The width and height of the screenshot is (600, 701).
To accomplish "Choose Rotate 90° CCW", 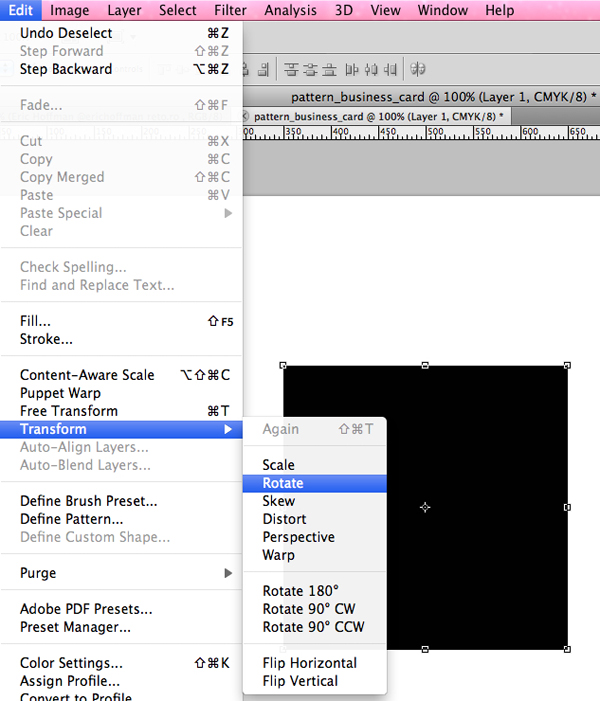I will pyautogui.click(x=315, y=627).
